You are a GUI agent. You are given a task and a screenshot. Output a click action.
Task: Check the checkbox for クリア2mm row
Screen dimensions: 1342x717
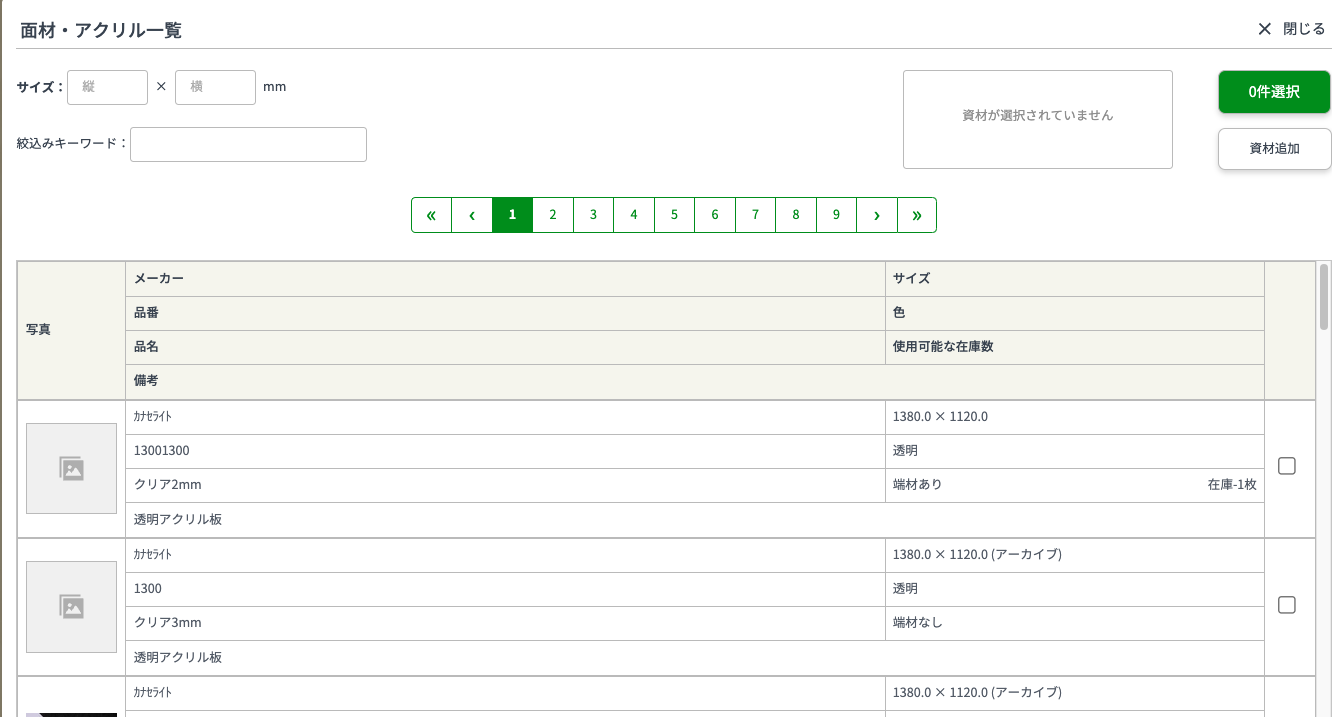point(1287,466)
